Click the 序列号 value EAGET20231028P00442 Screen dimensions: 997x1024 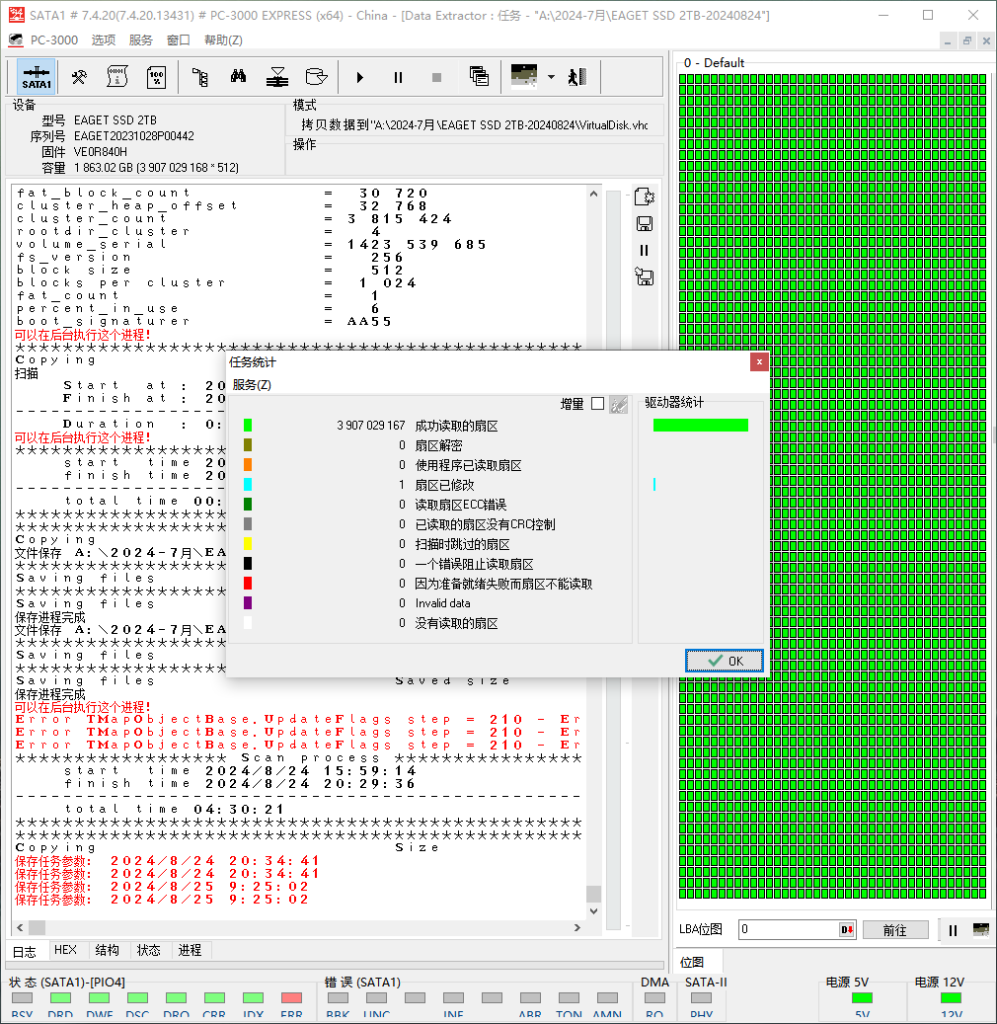[x=134, y=136]
